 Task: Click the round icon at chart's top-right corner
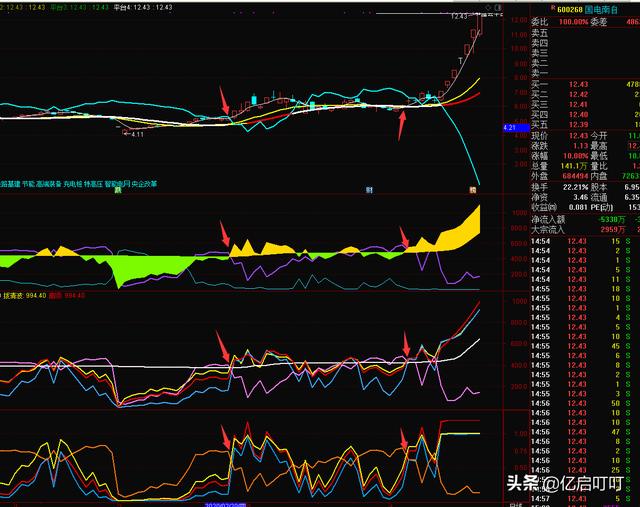[x=498, y=8]
